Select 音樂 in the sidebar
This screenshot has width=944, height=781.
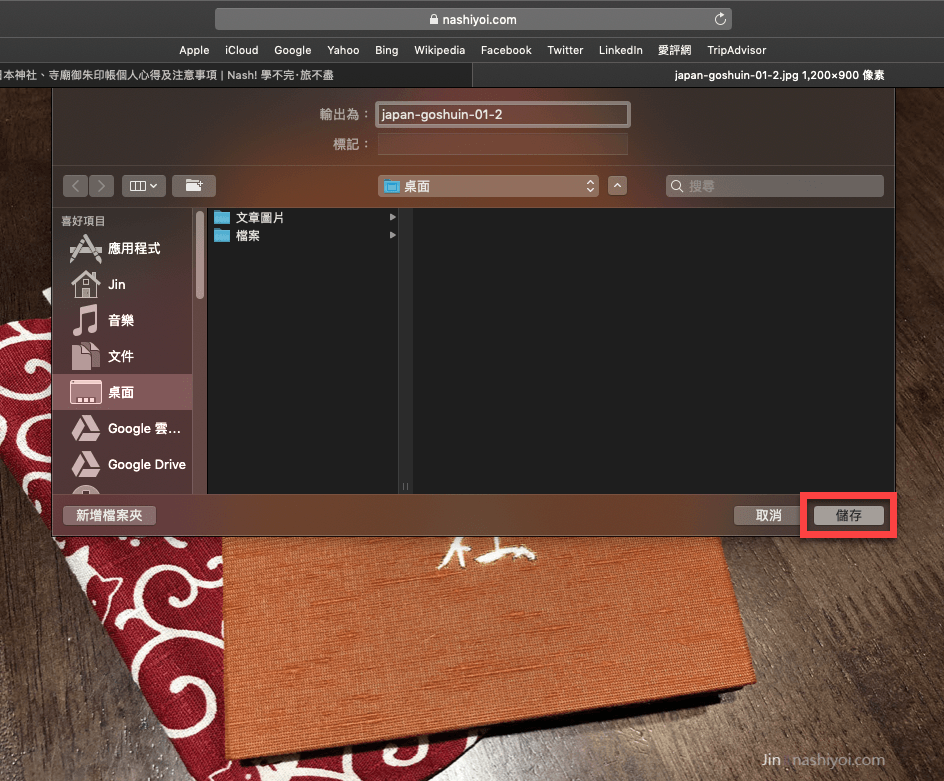[123, 320]
